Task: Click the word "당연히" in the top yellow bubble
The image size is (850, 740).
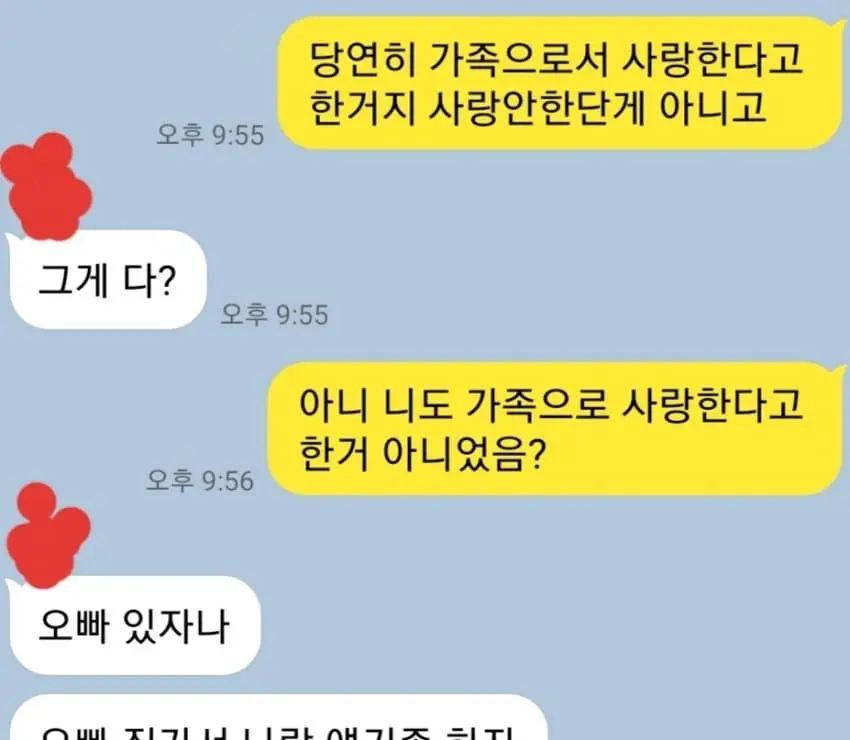Action: coord(363,59)
